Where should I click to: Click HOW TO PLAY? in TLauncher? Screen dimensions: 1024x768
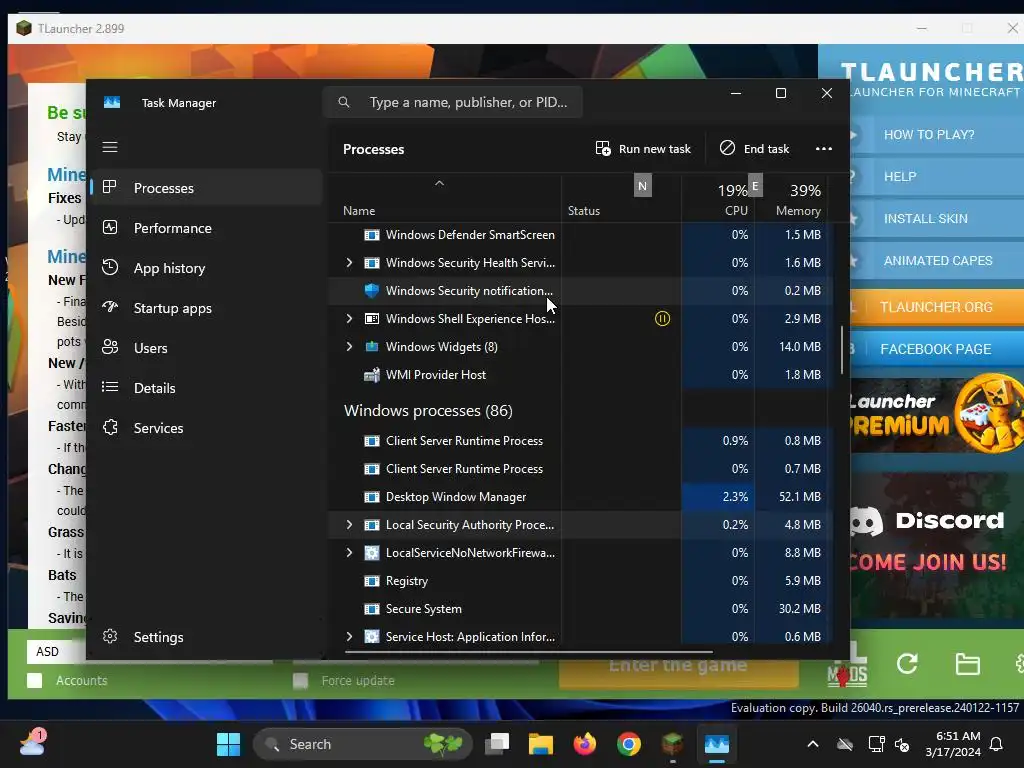point(937,135)
